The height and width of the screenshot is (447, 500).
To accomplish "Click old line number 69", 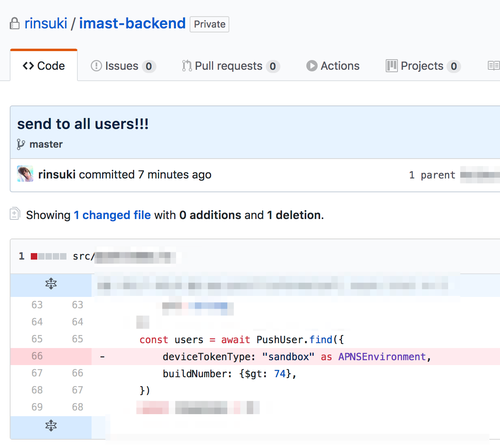I will click(x=37, y=407).
